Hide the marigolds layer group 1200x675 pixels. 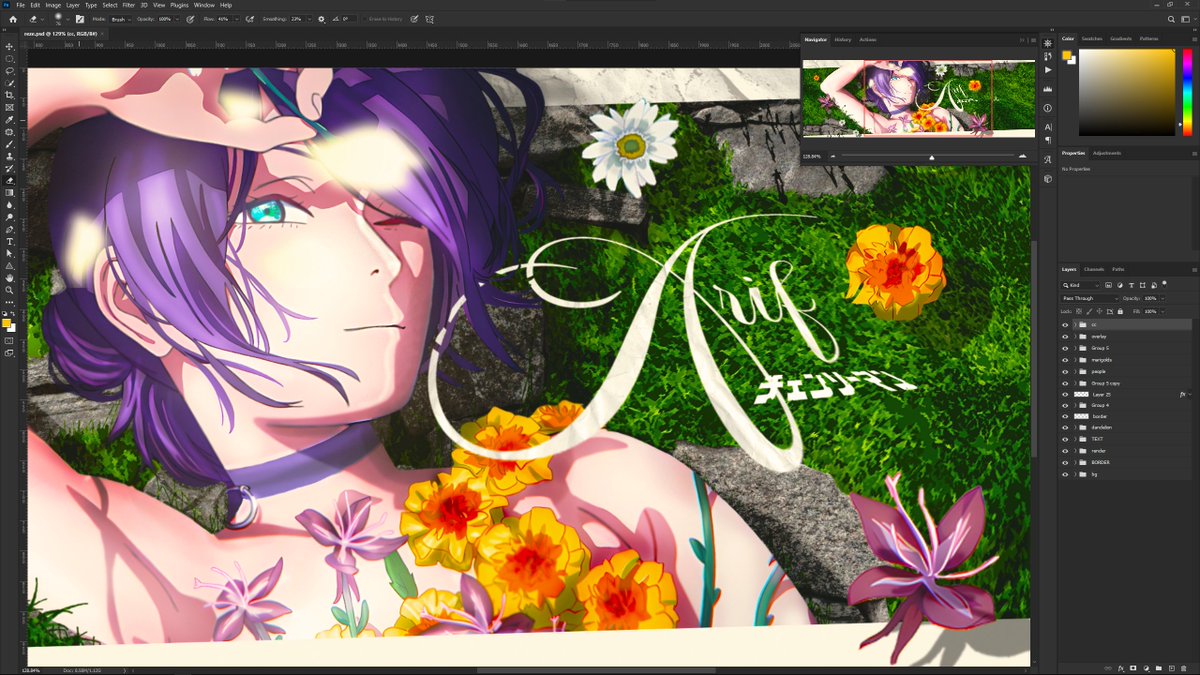click(x=1064, y=359)
